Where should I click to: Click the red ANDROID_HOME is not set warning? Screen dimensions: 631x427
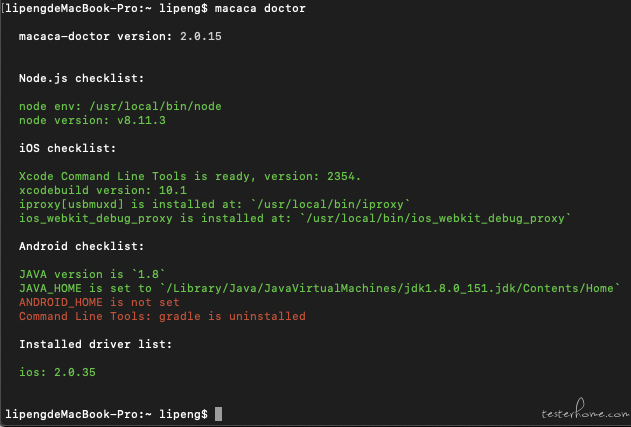tap(99, 302)
